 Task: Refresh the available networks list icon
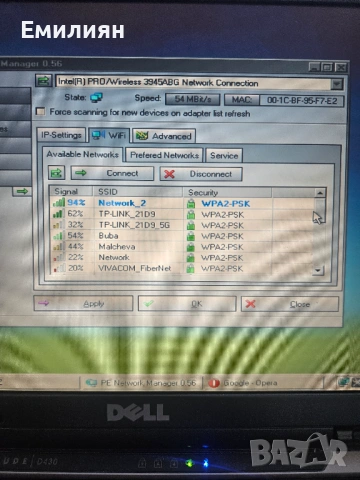pos(56,173)
